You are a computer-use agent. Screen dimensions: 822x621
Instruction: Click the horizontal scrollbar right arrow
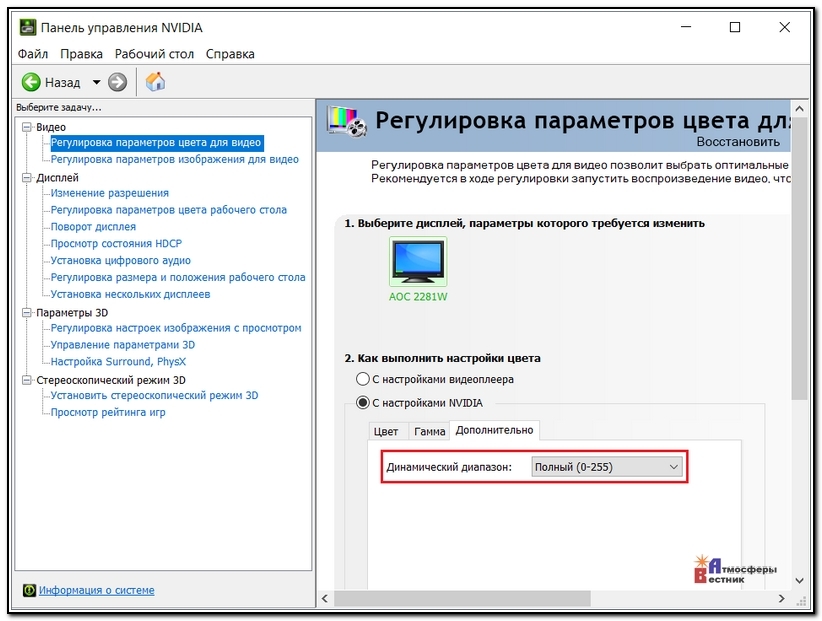[x=782, y=598]
